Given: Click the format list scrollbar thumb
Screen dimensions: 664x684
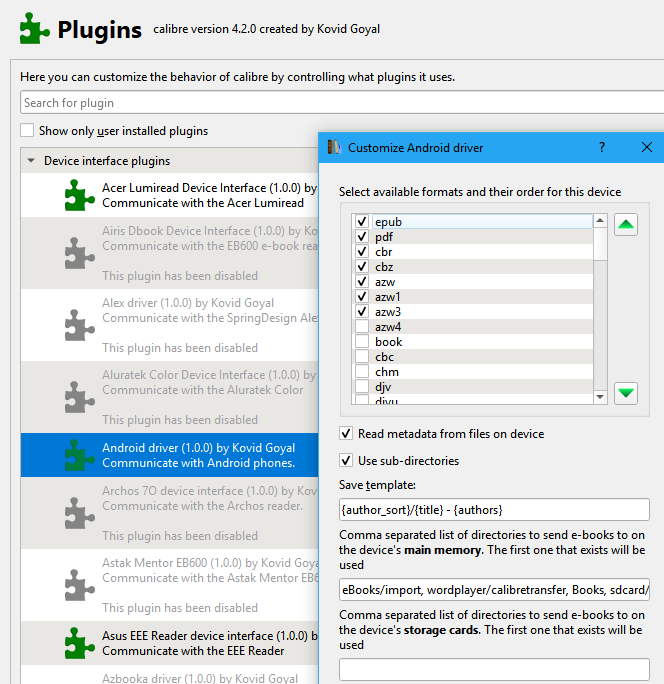Looking at the screenshot, I should pos(600,244).
